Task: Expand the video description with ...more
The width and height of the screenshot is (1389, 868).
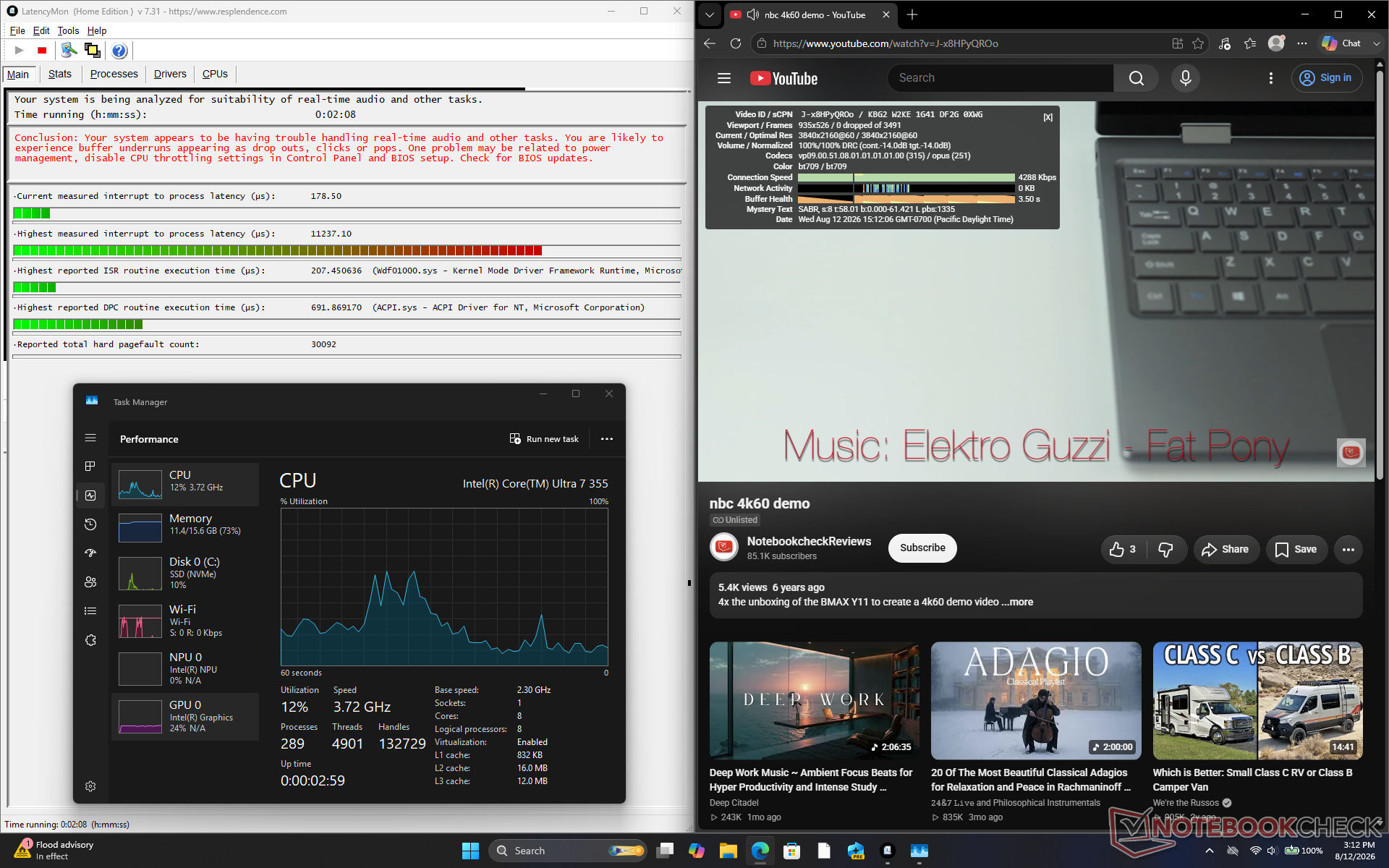Action: pos(1017,602)
